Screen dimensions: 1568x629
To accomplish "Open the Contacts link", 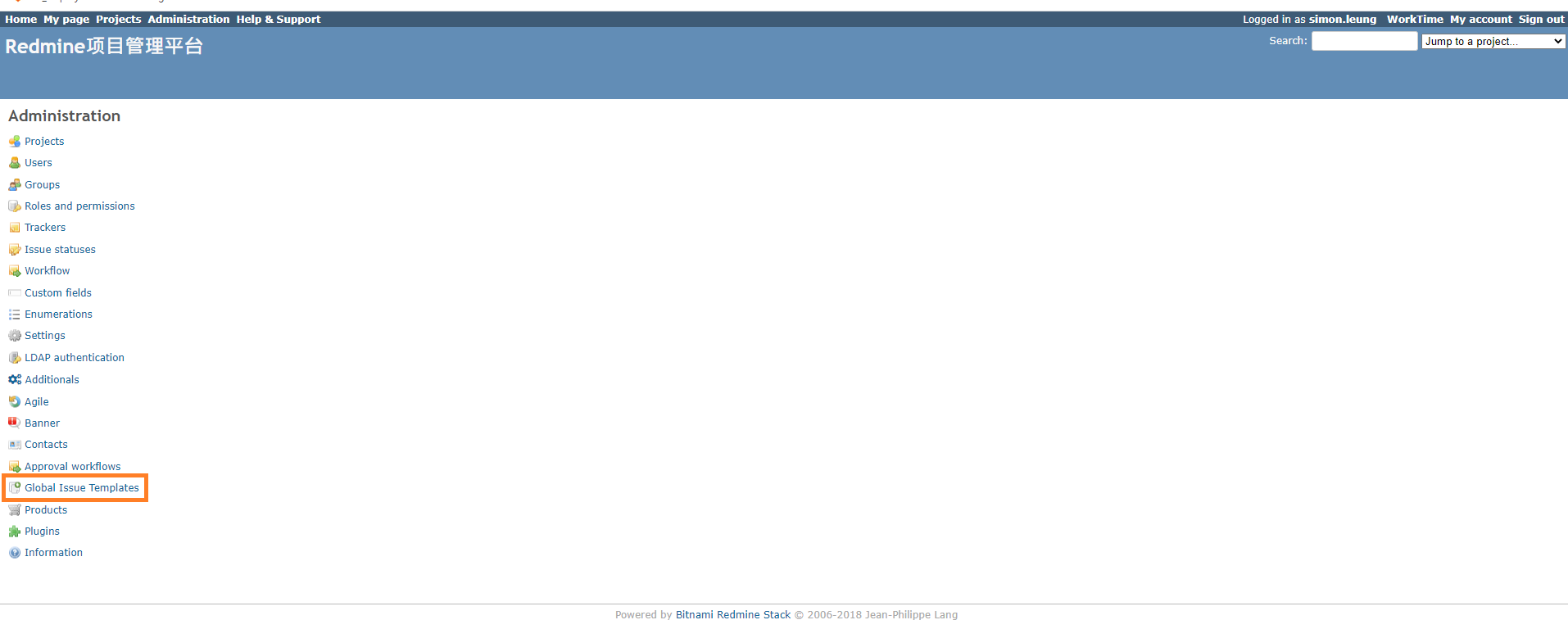I will [46, 445].
